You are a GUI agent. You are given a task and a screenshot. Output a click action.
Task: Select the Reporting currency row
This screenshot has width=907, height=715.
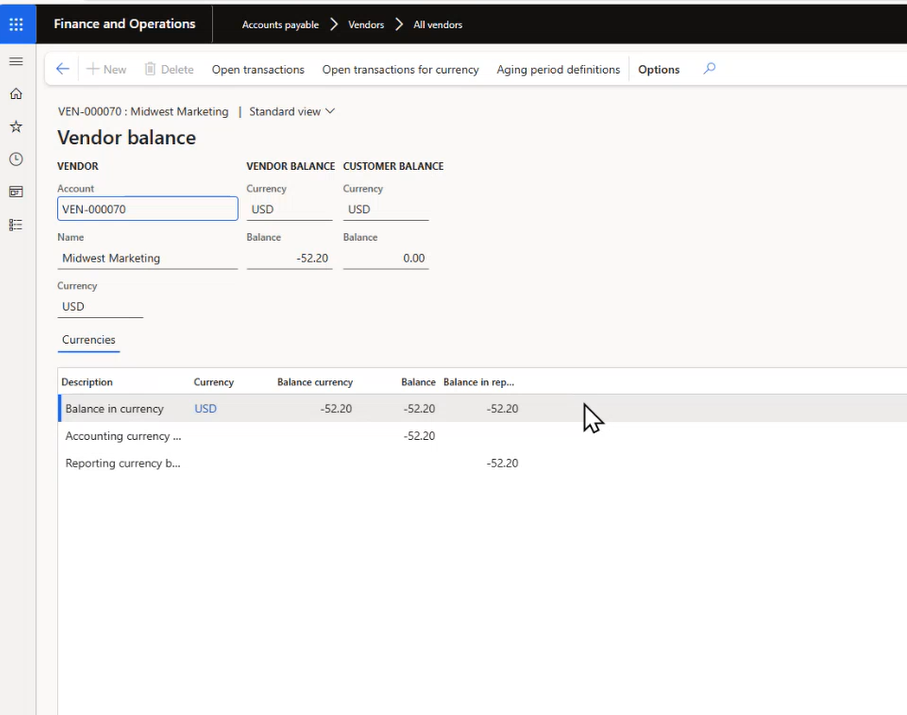[482, 463]
